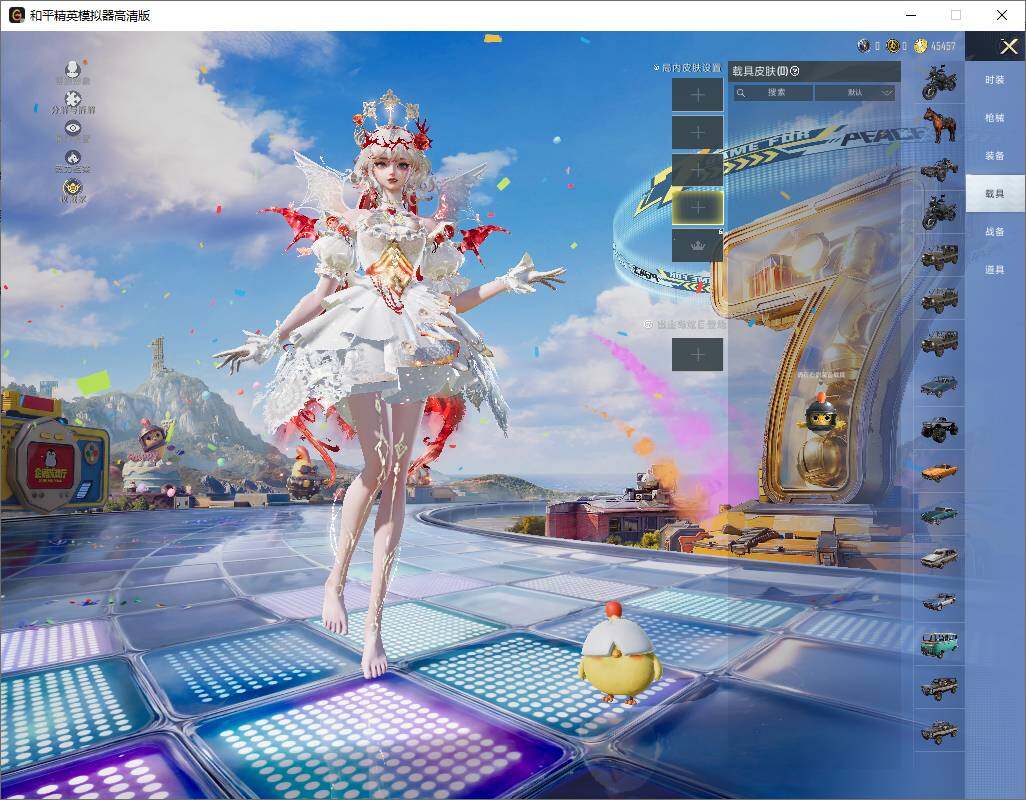Switch to the 装备 tab

point(995,156)
